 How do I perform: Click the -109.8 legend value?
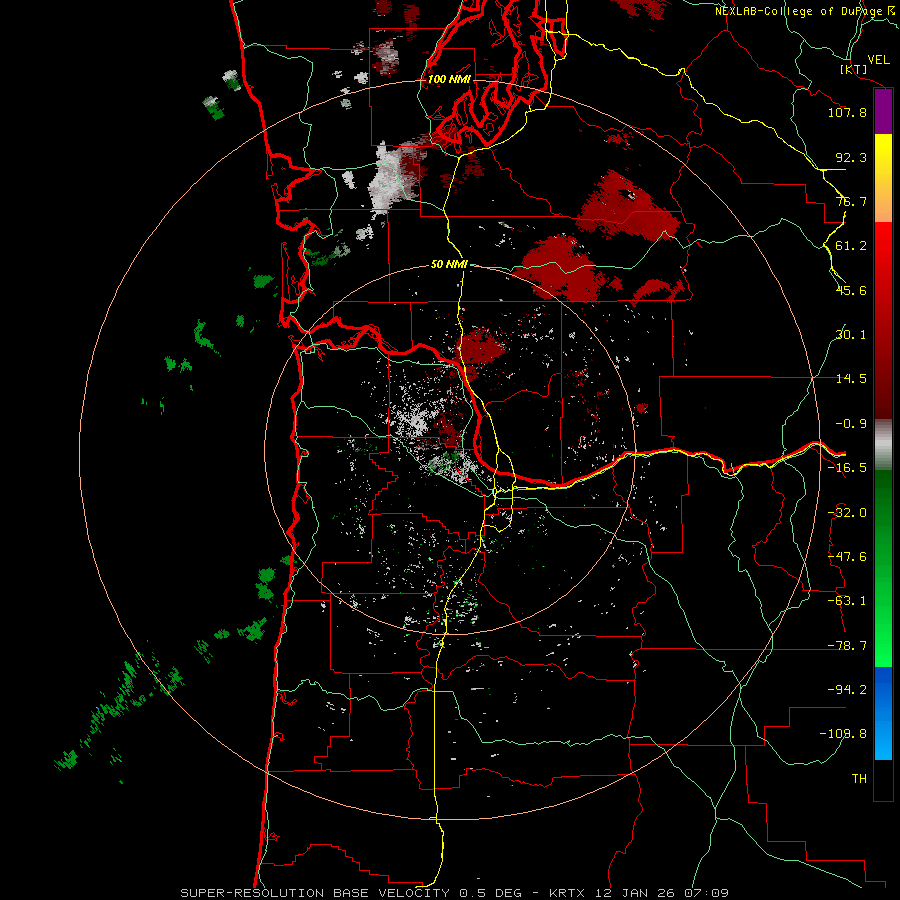pyautogui.click(x=843, y=734)
